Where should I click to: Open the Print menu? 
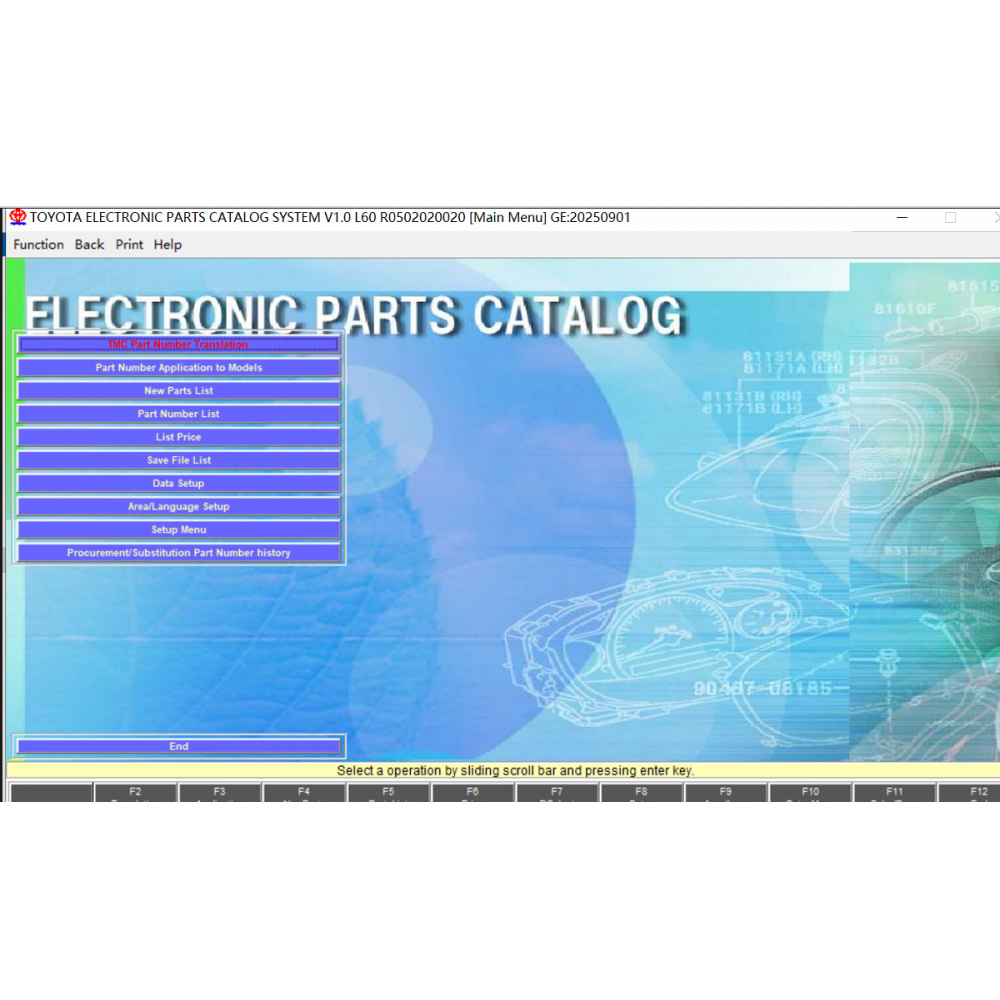129,245
